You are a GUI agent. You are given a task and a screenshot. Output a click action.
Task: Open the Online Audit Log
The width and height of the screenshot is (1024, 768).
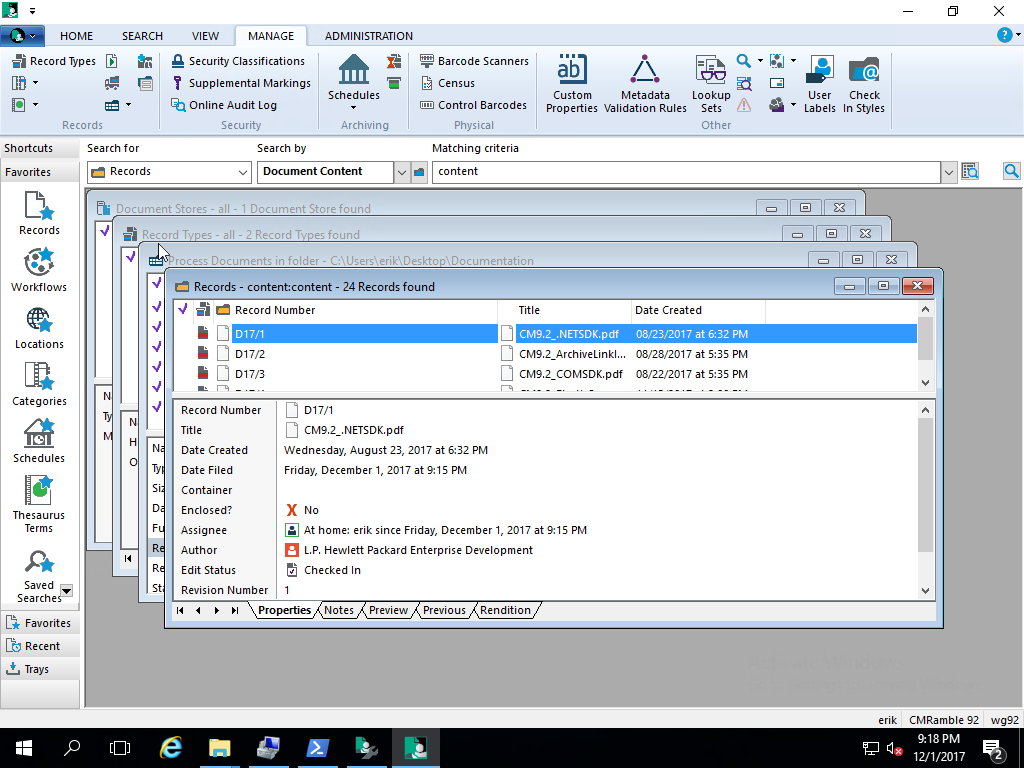(x=224, y=105)
